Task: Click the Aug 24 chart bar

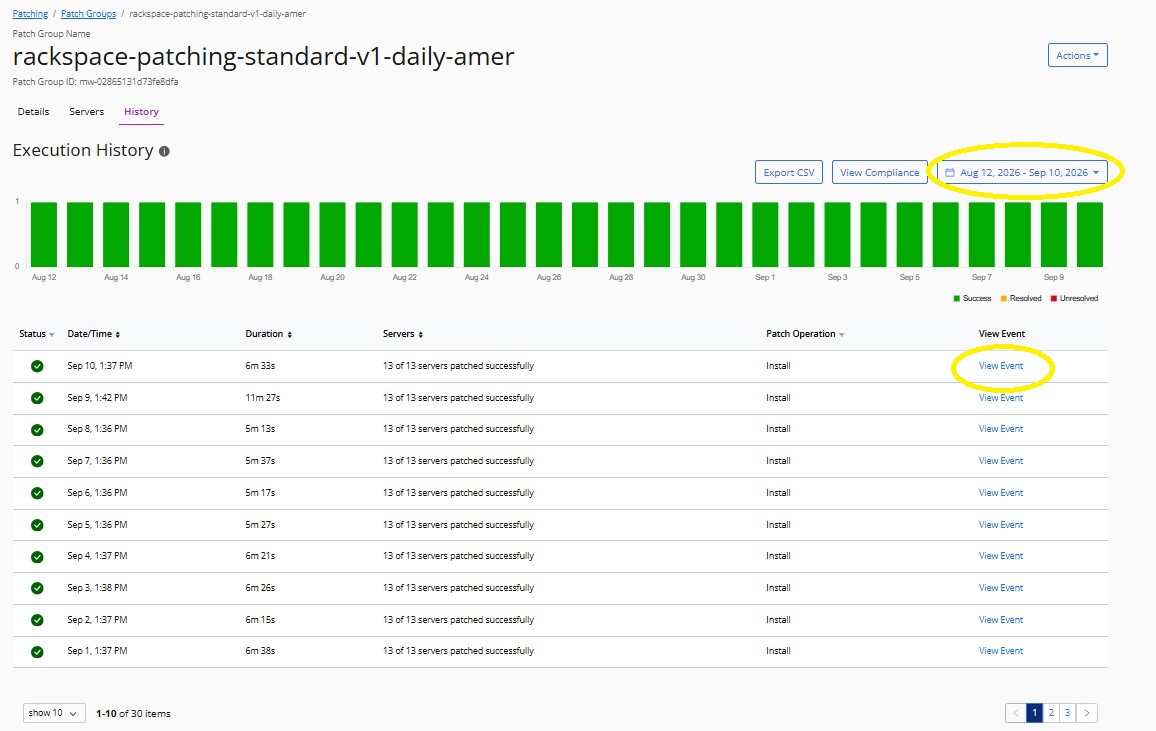Action: pos(476,234)
